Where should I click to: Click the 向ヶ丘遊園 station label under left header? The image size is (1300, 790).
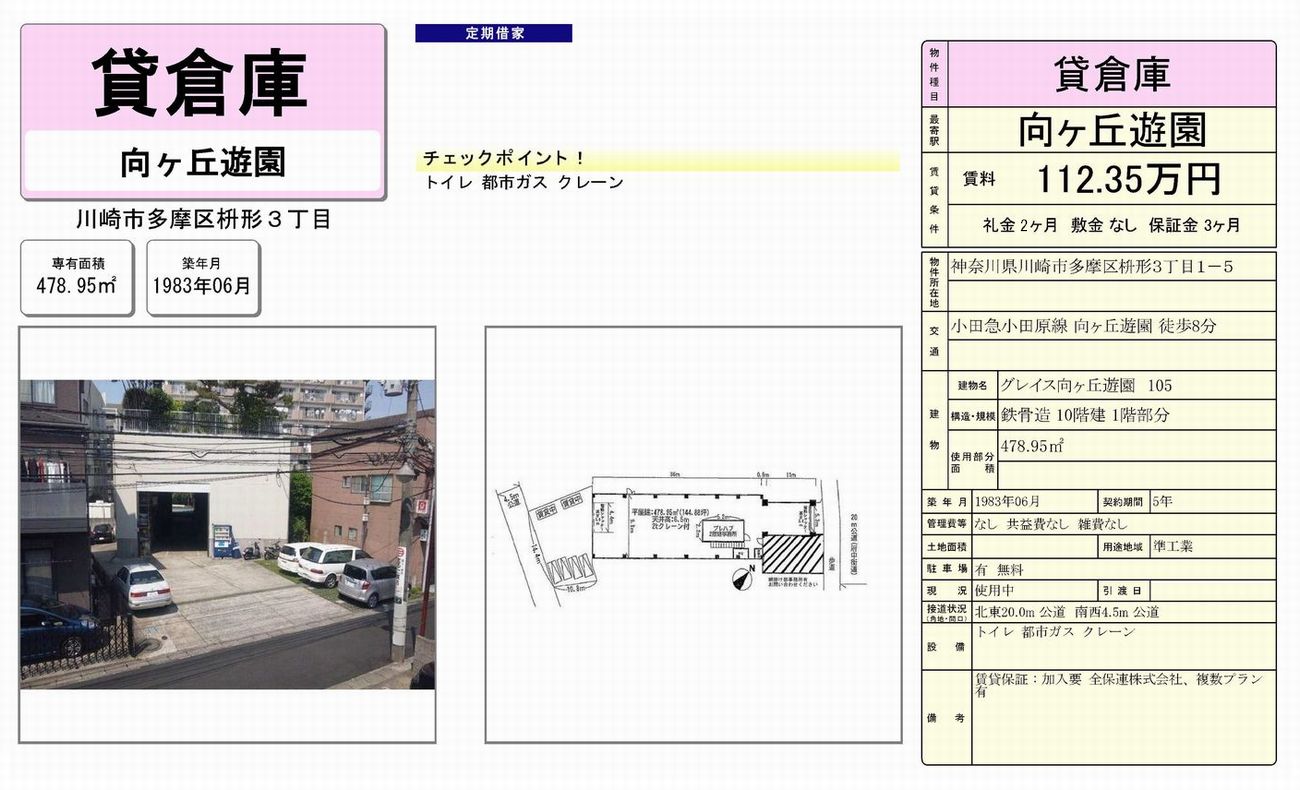202,163
